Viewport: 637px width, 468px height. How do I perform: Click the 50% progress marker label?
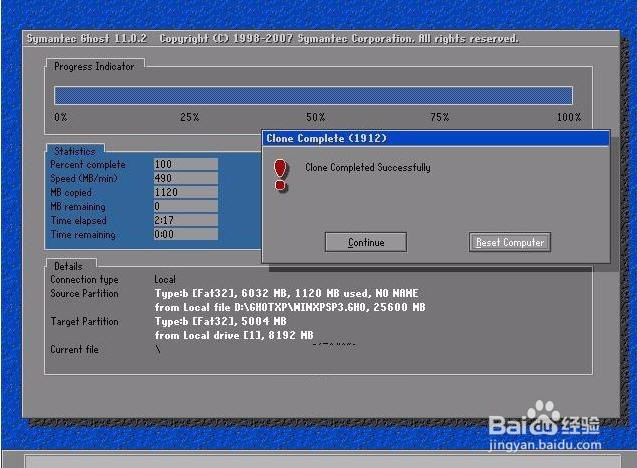coord(316,117)
